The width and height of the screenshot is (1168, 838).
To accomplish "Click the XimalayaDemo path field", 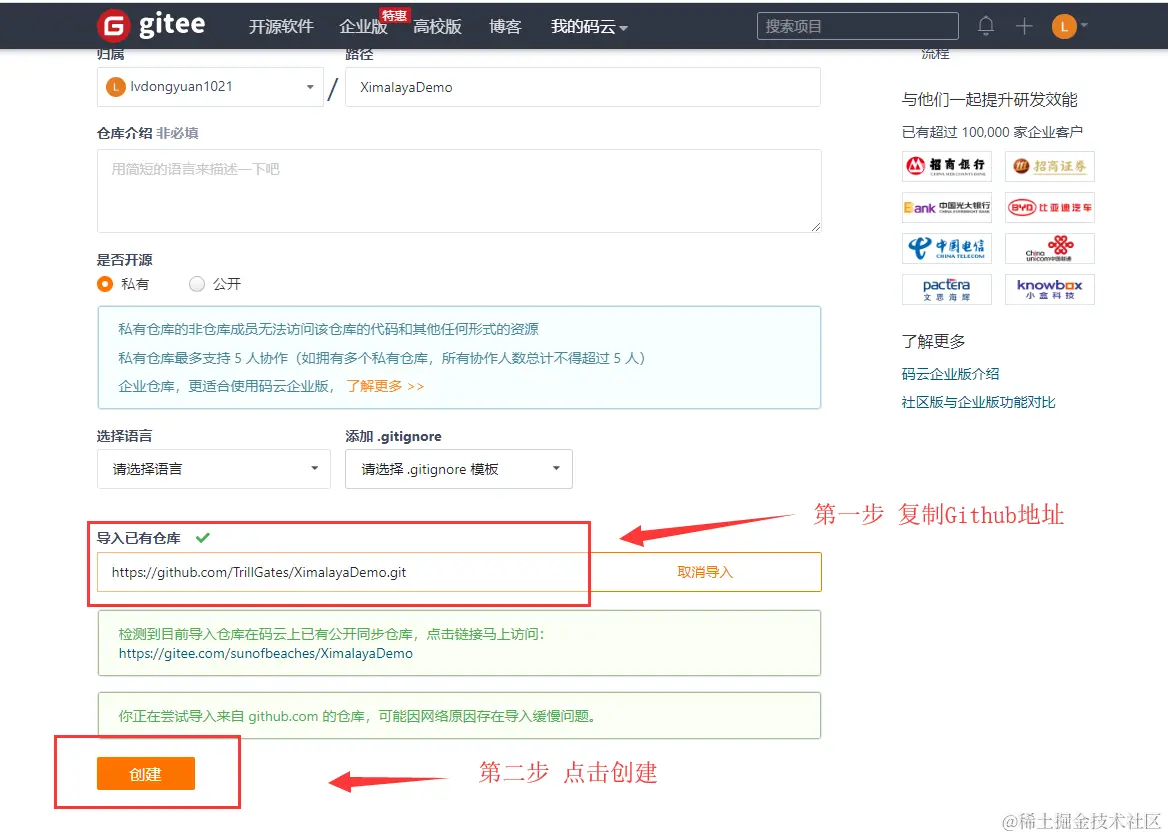I will 583,87.
